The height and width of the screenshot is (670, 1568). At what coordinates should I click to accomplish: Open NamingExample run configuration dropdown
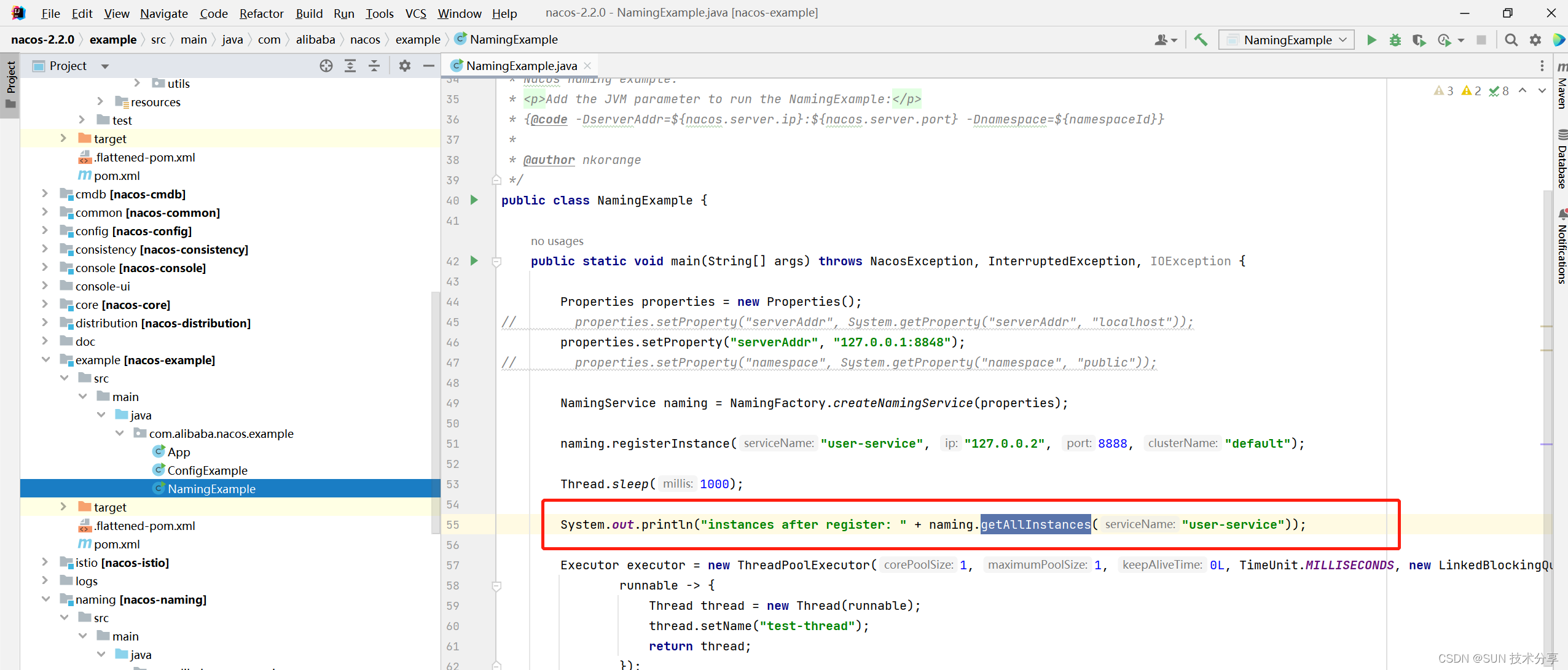[1287, 40]
